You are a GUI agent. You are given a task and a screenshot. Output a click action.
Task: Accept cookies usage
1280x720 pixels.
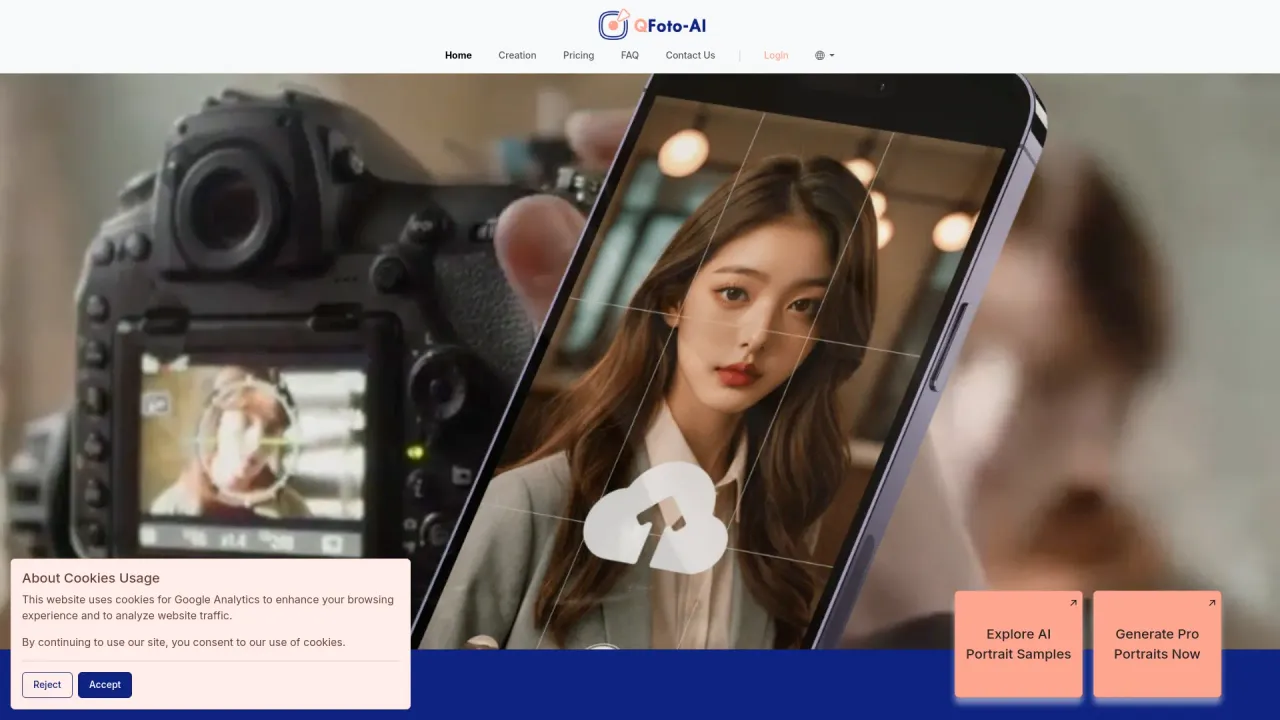pos(105,685)
